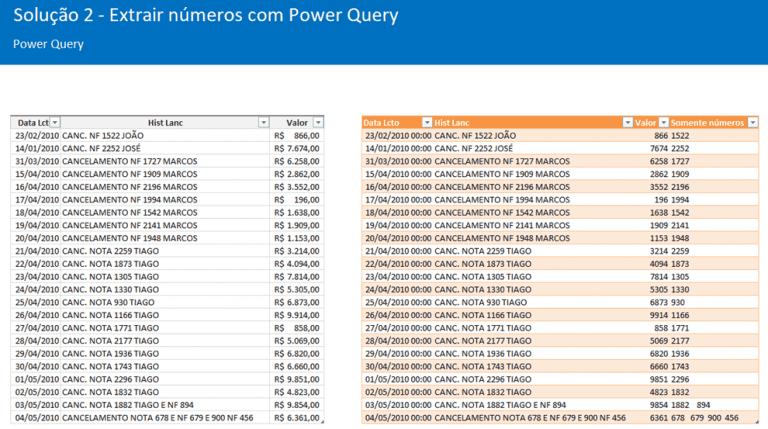Select value 9914 in orange table

(659, 315)
